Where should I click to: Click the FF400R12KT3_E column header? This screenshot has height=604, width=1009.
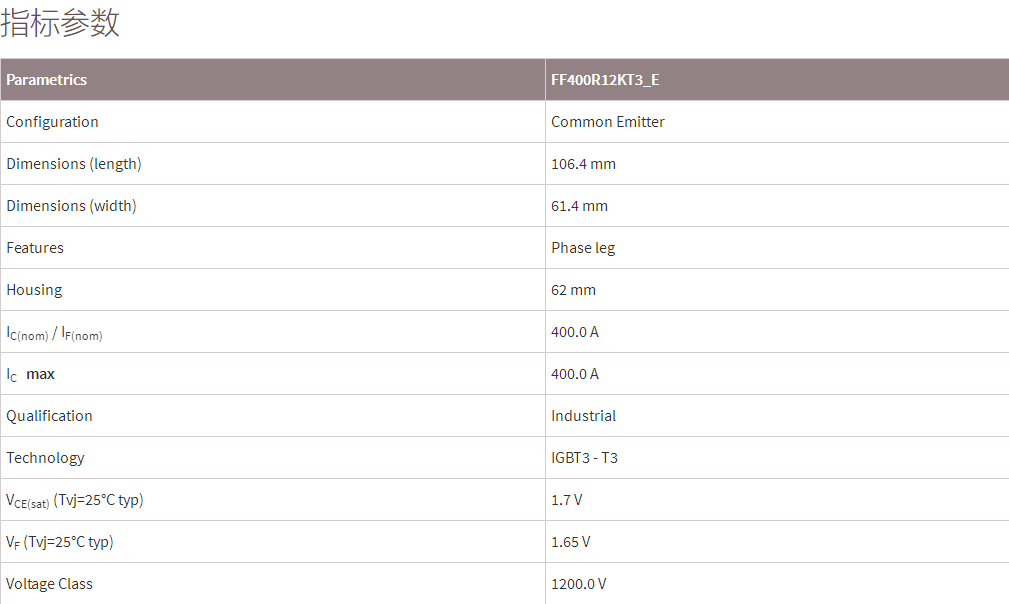coord(605,80)
